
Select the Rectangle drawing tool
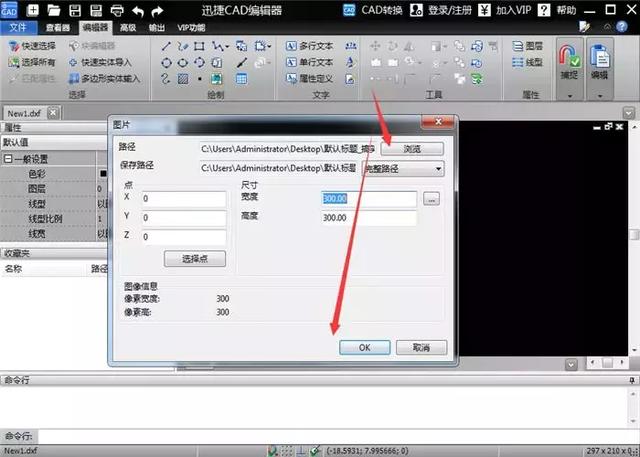pos(199,46)
